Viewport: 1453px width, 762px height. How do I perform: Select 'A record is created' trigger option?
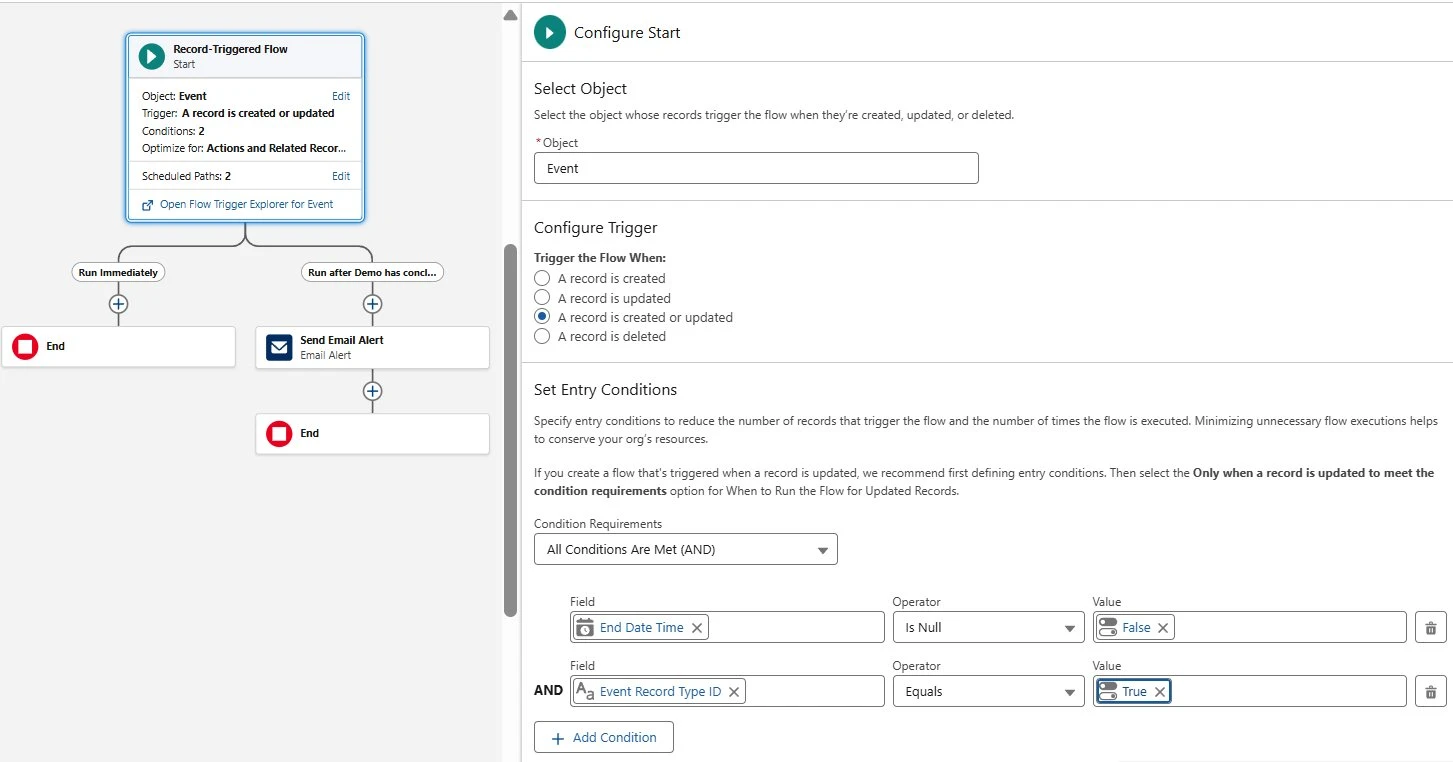coord(542,278)
